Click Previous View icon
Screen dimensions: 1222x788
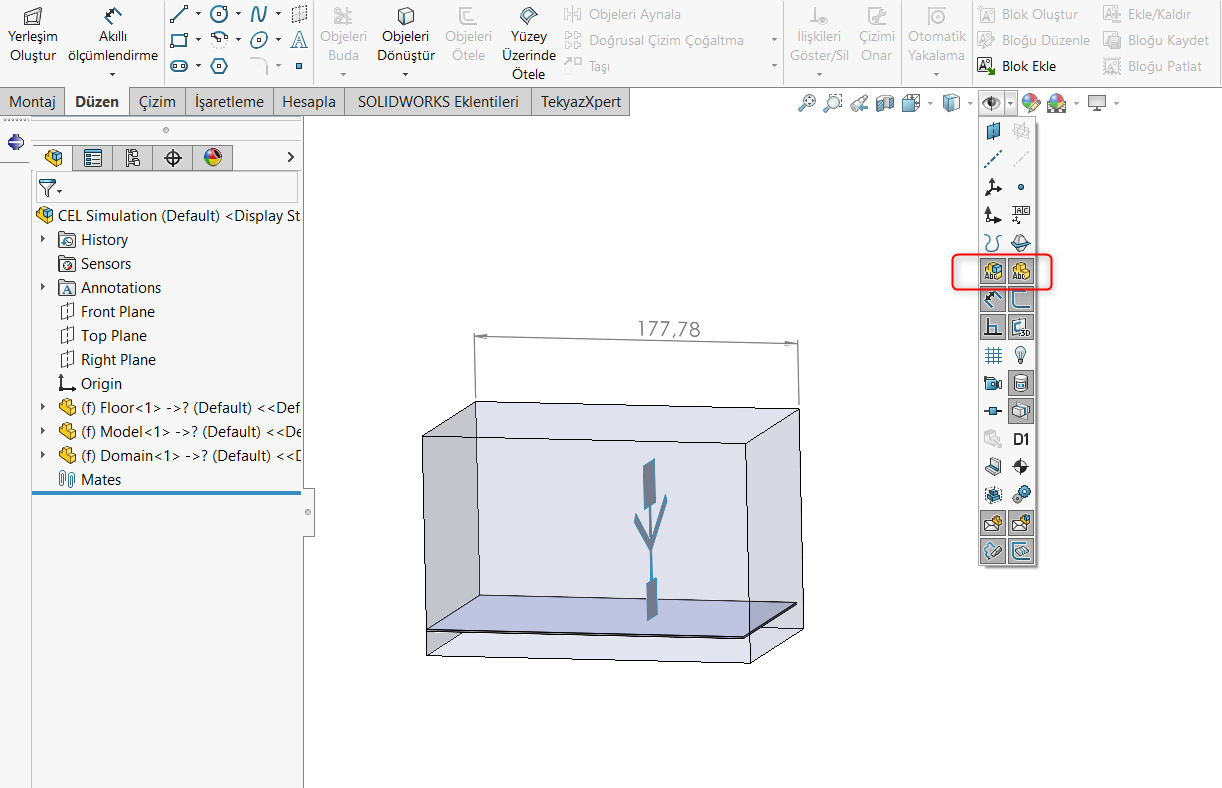858,103
